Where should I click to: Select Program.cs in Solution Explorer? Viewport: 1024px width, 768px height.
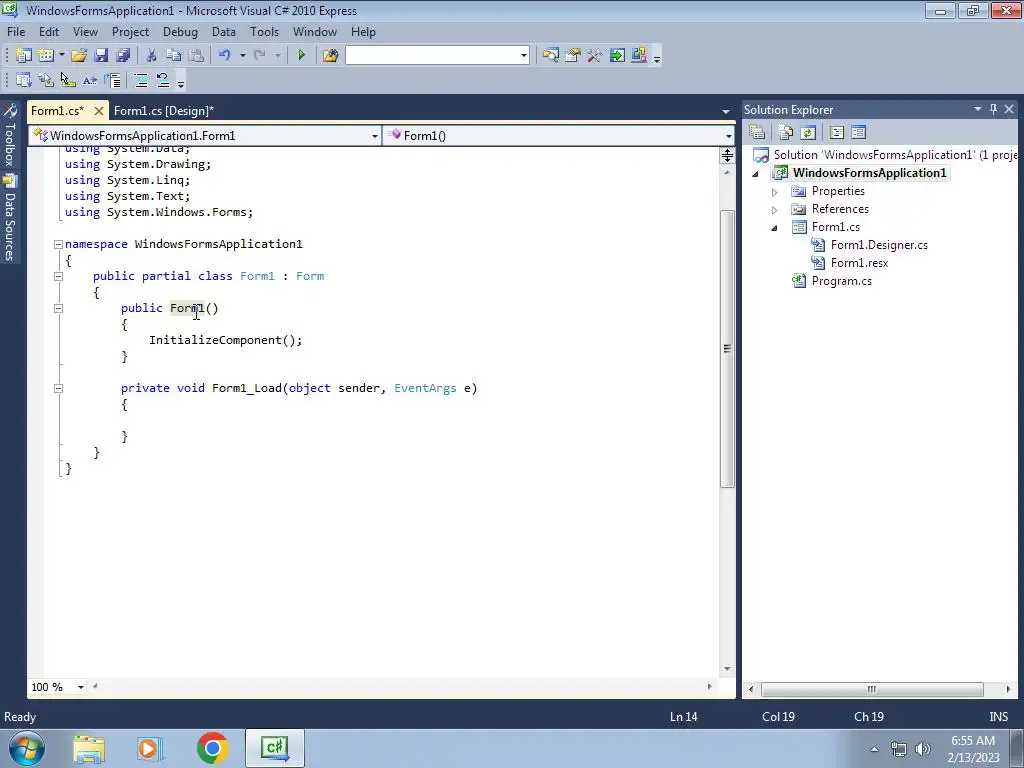pos(841,281)
